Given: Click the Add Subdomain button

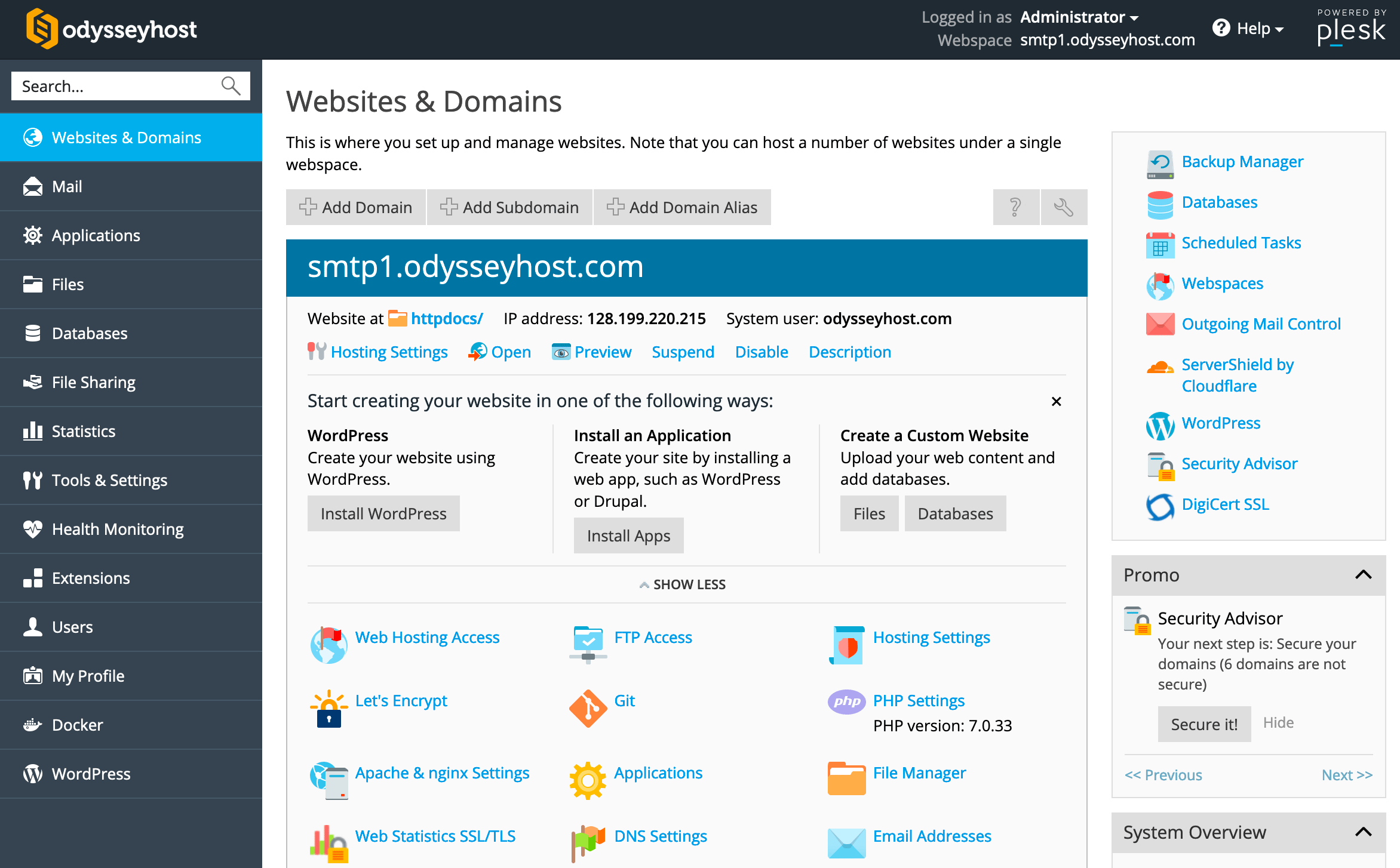Looking at the screenshot, I should coord(509,207).
